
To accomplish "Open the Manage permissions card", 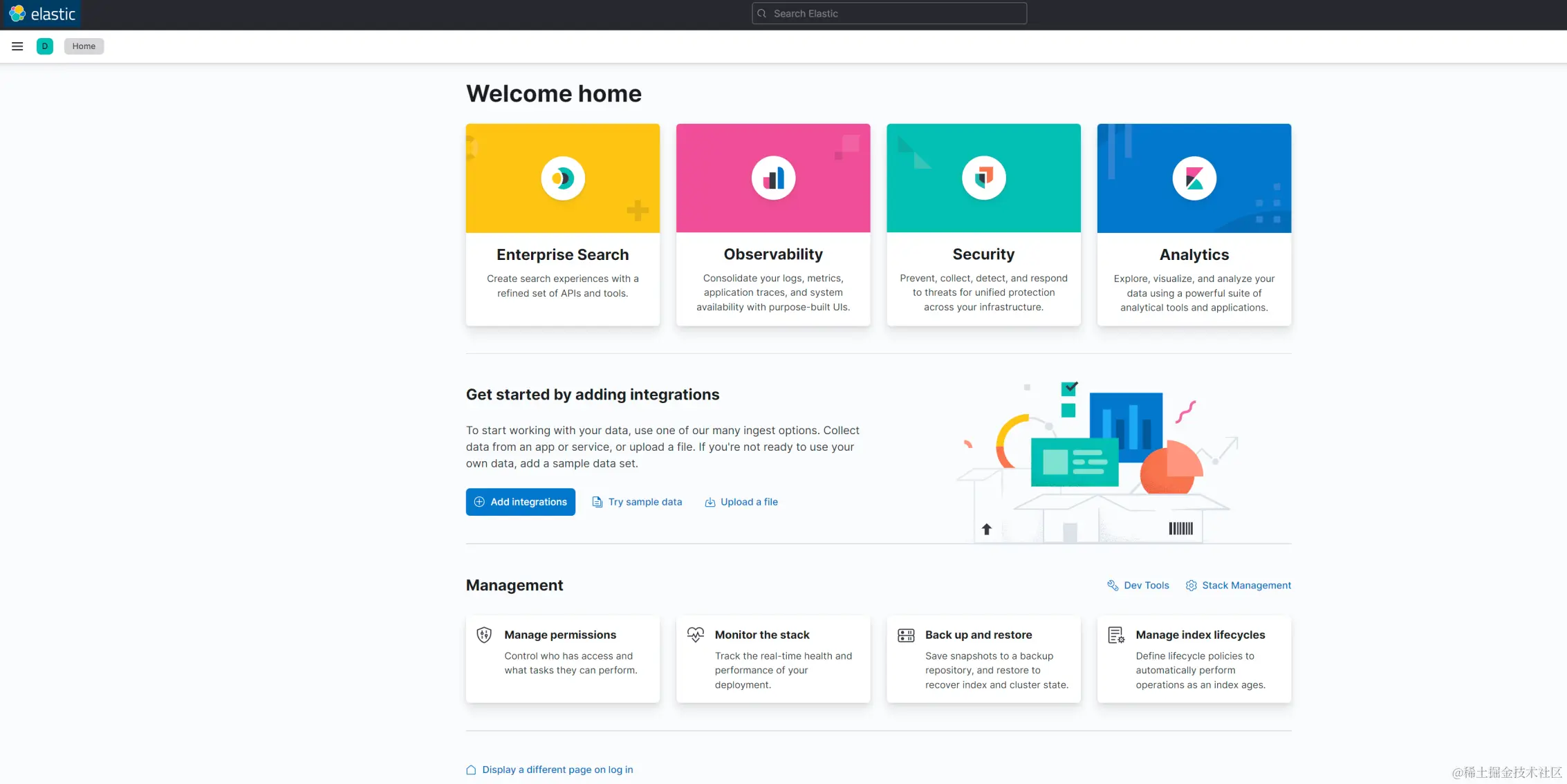I will [563, 660].
